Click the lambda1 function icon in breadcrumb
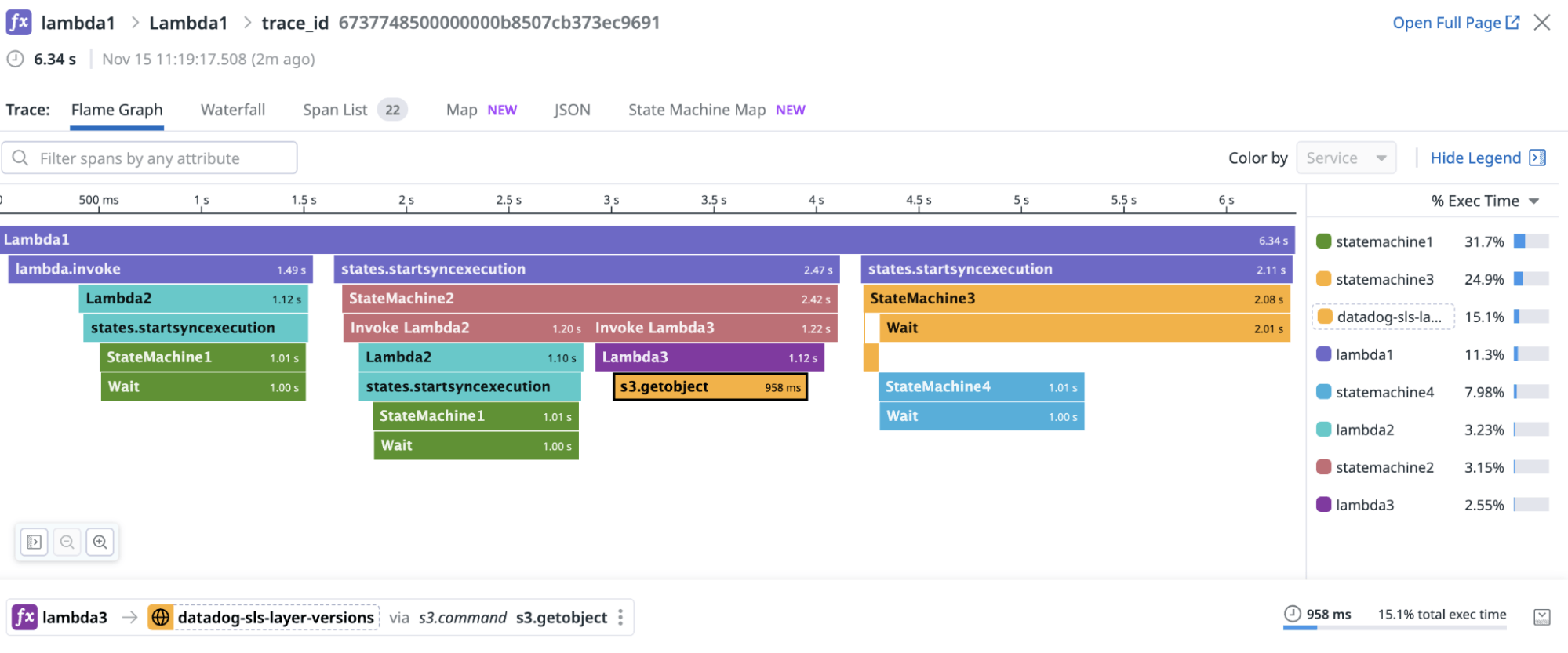1568x653 pixels. tap(19, 22)
